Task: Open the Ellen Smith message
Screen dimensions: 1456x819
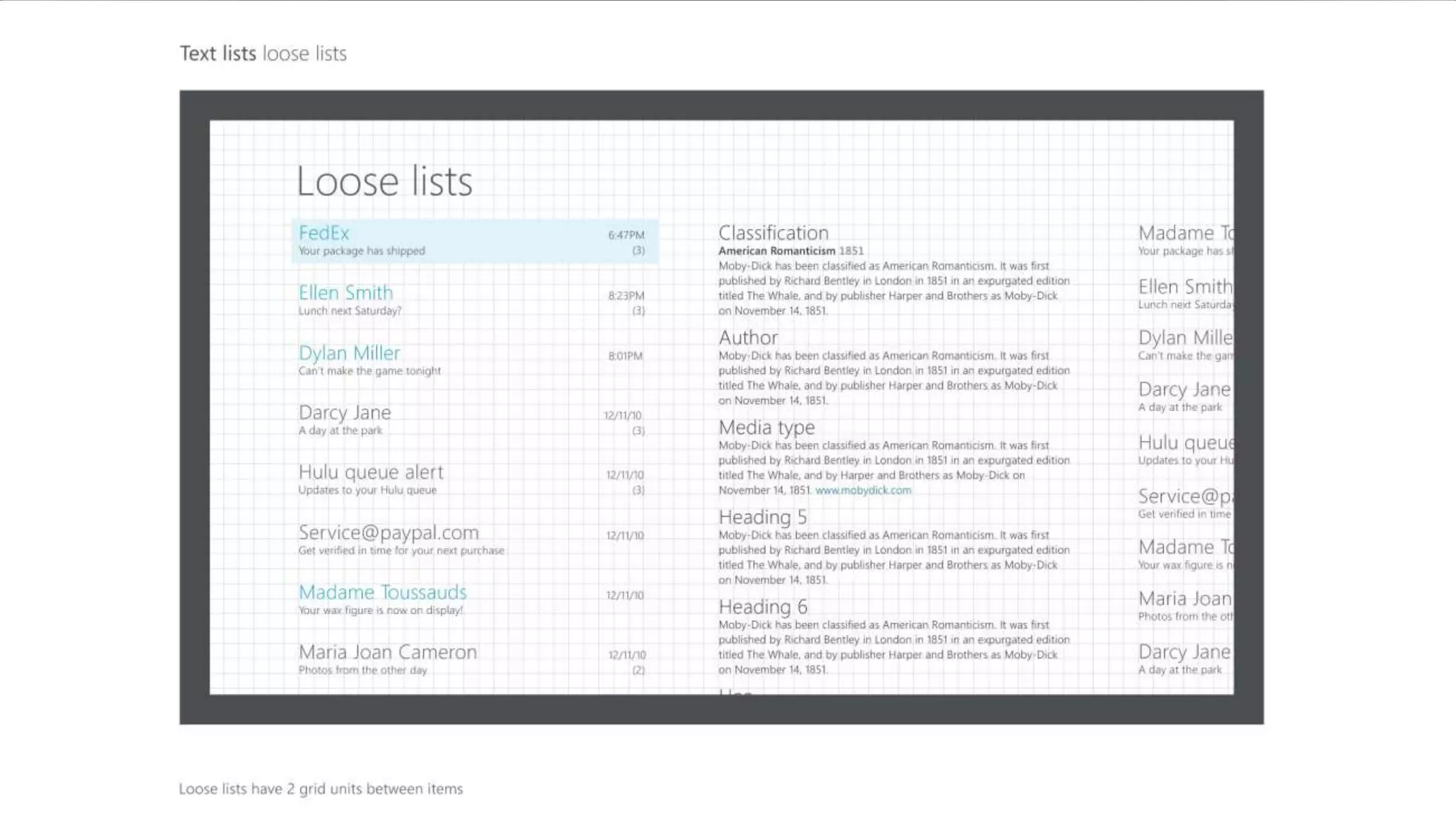Action: coord(346,293)
